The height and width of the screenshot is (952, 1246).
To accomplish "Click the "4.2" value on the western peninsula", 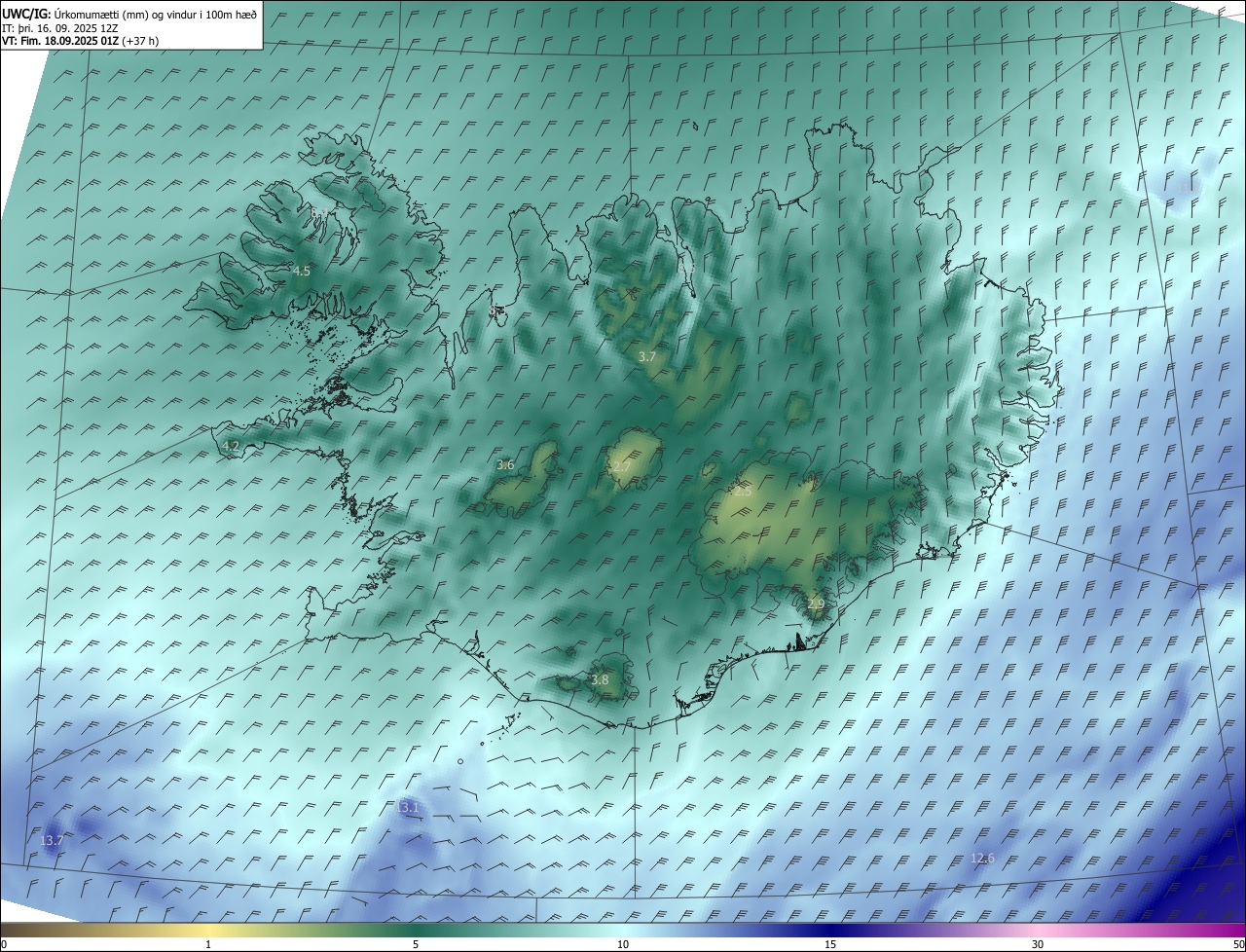I will [231, 446].
